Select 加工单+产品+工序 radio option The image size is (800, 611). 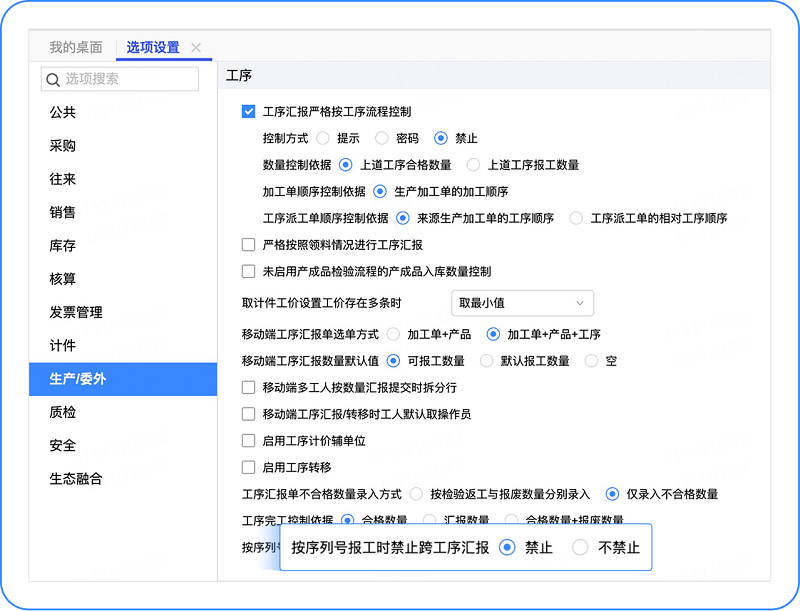coord(493,335)
